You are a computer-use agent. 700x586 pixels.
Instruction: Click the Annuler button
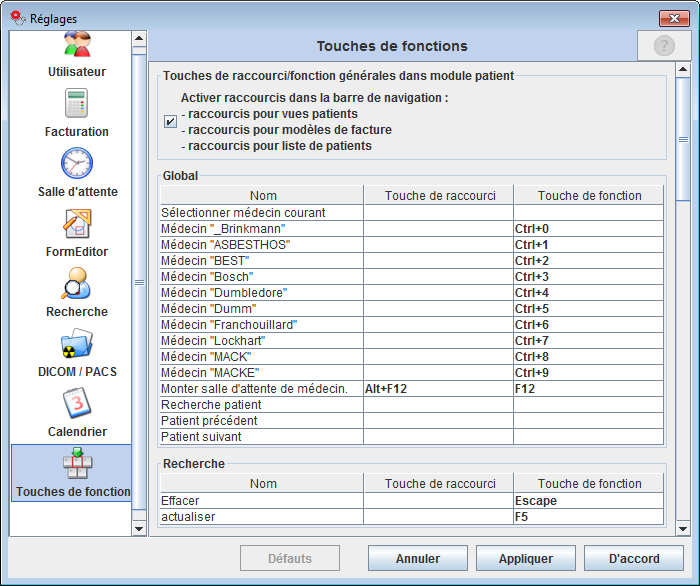pyautogui.click(x=417, y=559)
